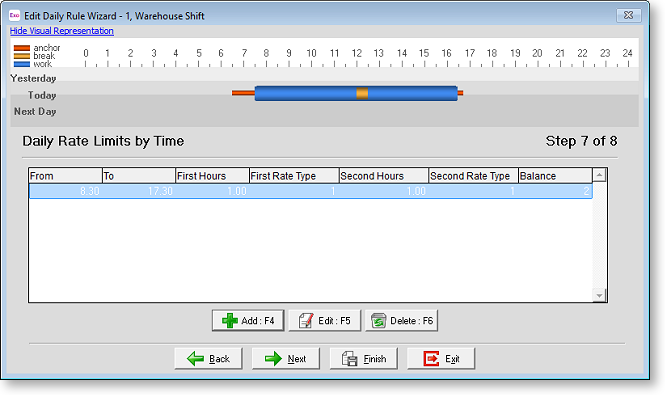Click the Edit notepad pencil icon
Image resolution: width=665 pixels, height=395 pixels.
(x=306, y=320)
